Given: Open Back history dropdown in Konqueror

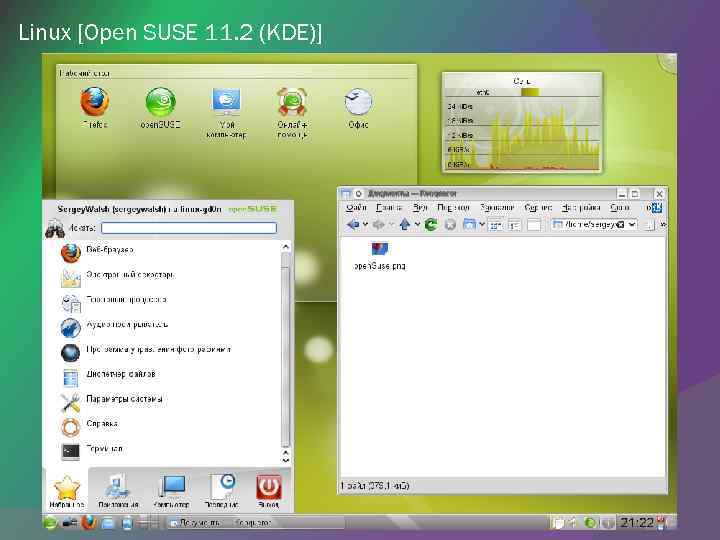Looking at the screenshot, I should (366, 225).
